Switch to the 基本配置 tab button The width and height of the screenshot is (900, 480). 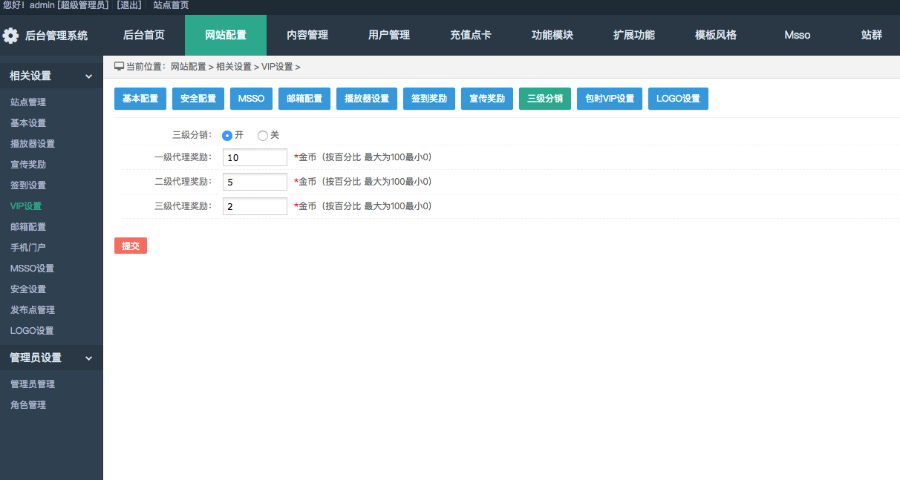pos(140,99)
